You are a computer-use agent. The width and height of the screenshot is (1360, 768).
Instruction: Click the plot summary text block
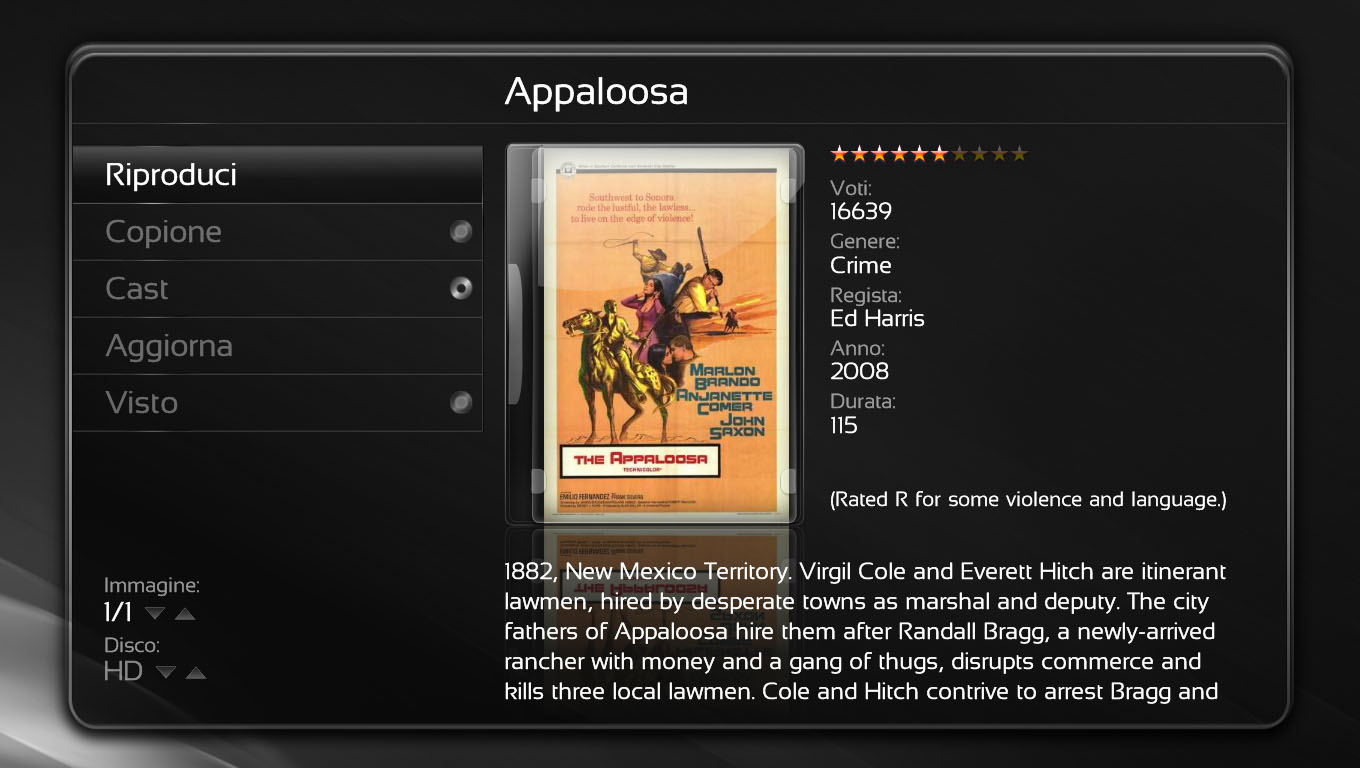tap(865, 632)
